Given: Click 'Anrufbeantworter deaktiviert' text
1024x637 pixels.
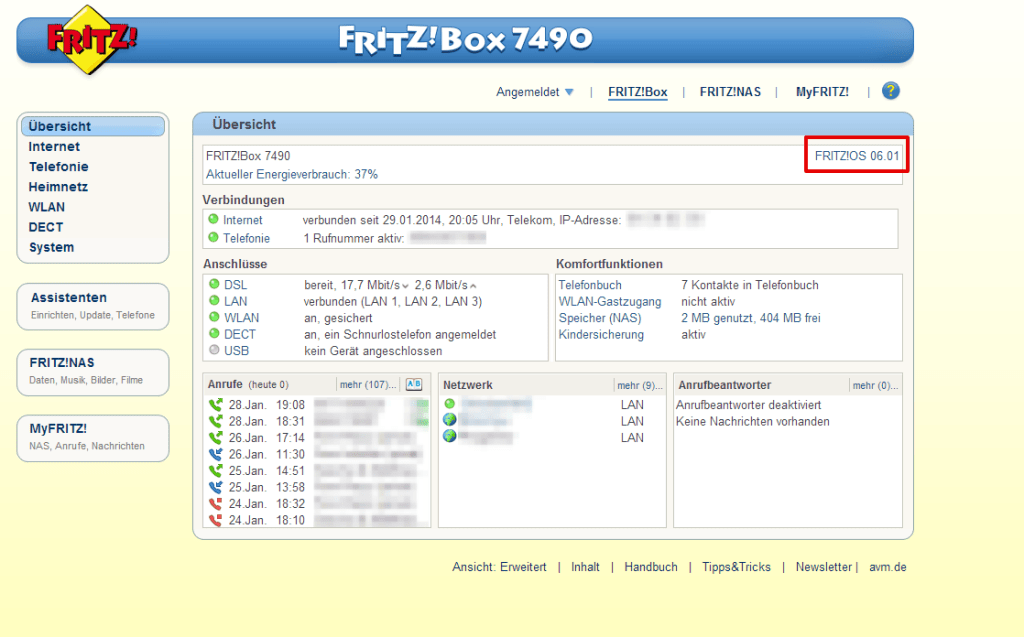Looking at the screenshot, I should tap(748, 405).
